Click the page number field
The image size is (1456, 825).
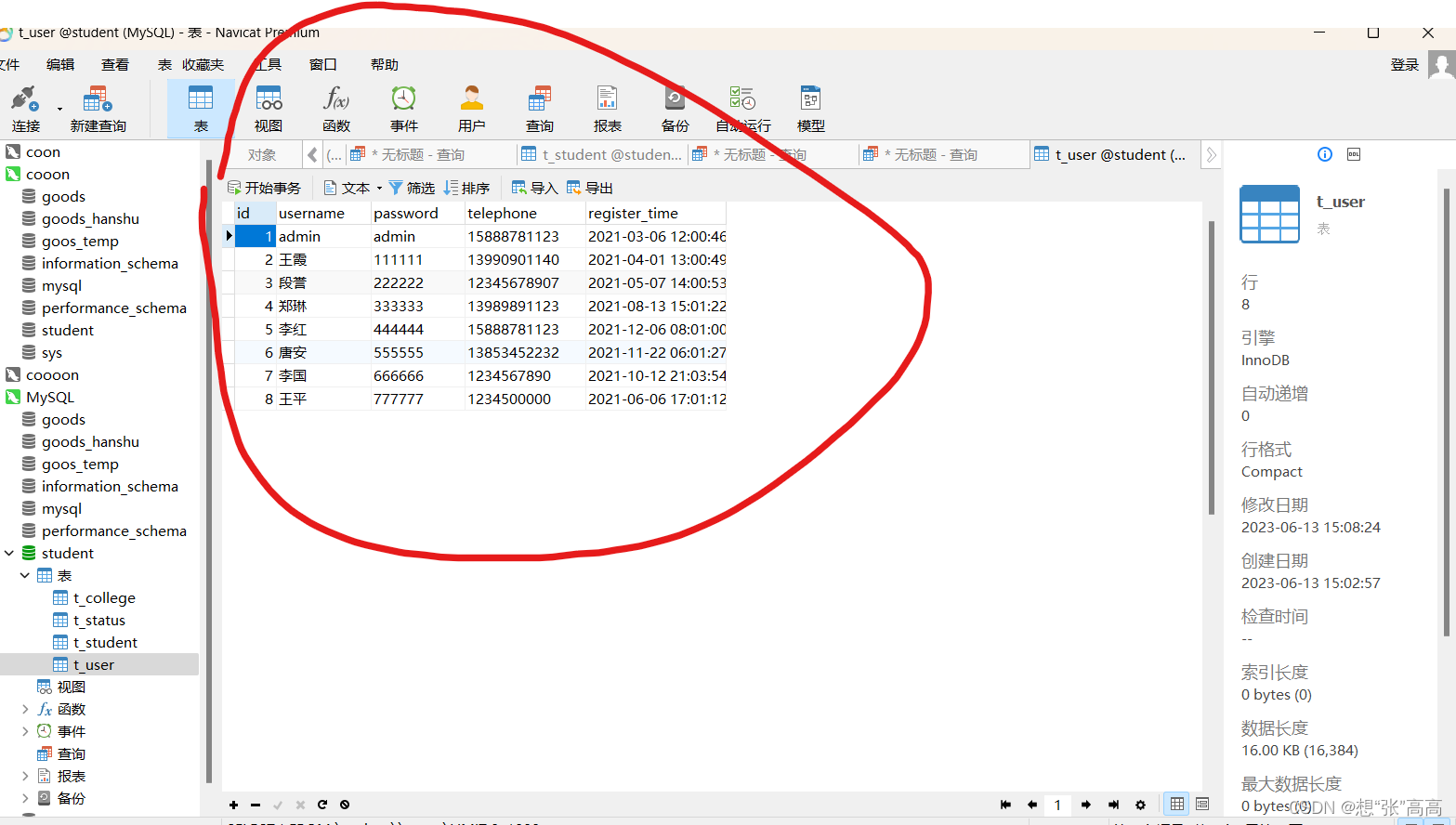tap(1057, 805)
